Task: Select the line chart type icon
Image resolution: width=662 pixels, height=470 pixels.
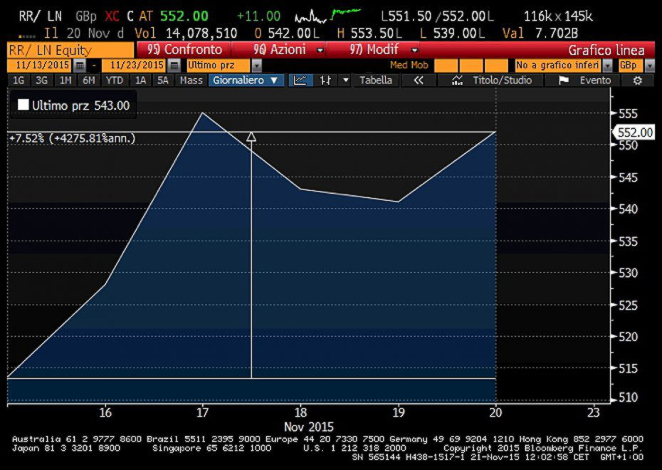Action: pos(300,80)
